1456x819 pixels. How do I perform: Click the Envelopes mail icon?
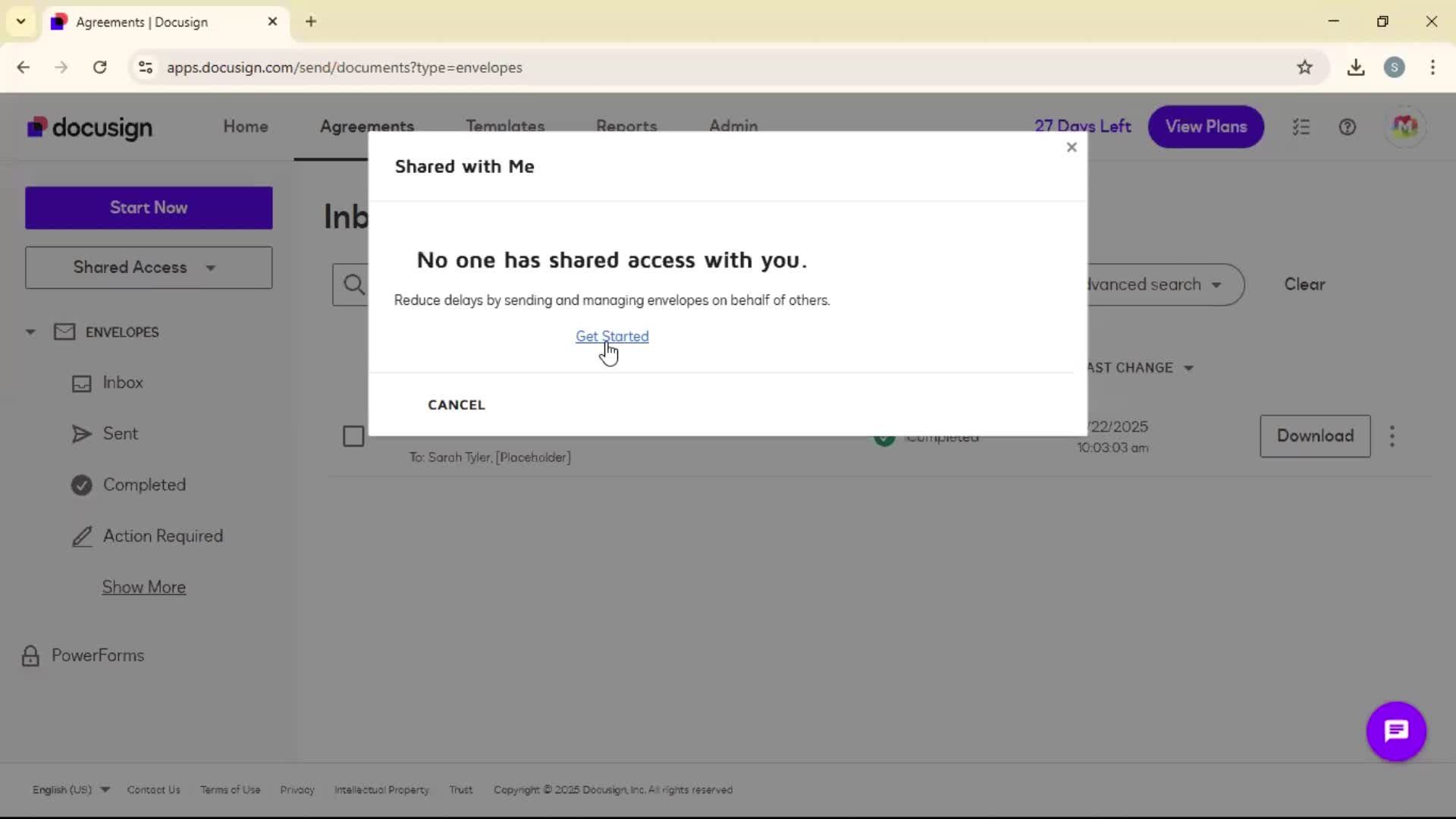tap(64, 332)
